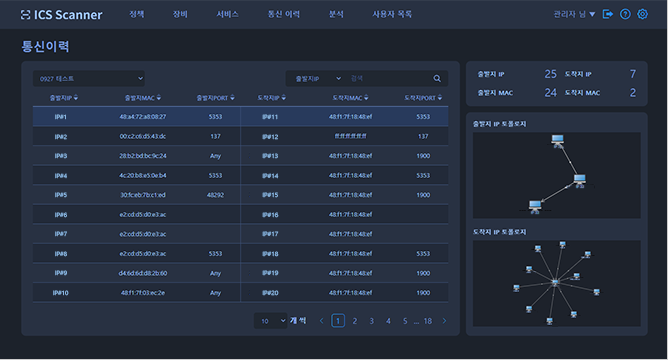Open the 서비스 menu
This screenshot has width=668, height=360.
point(227,14)
